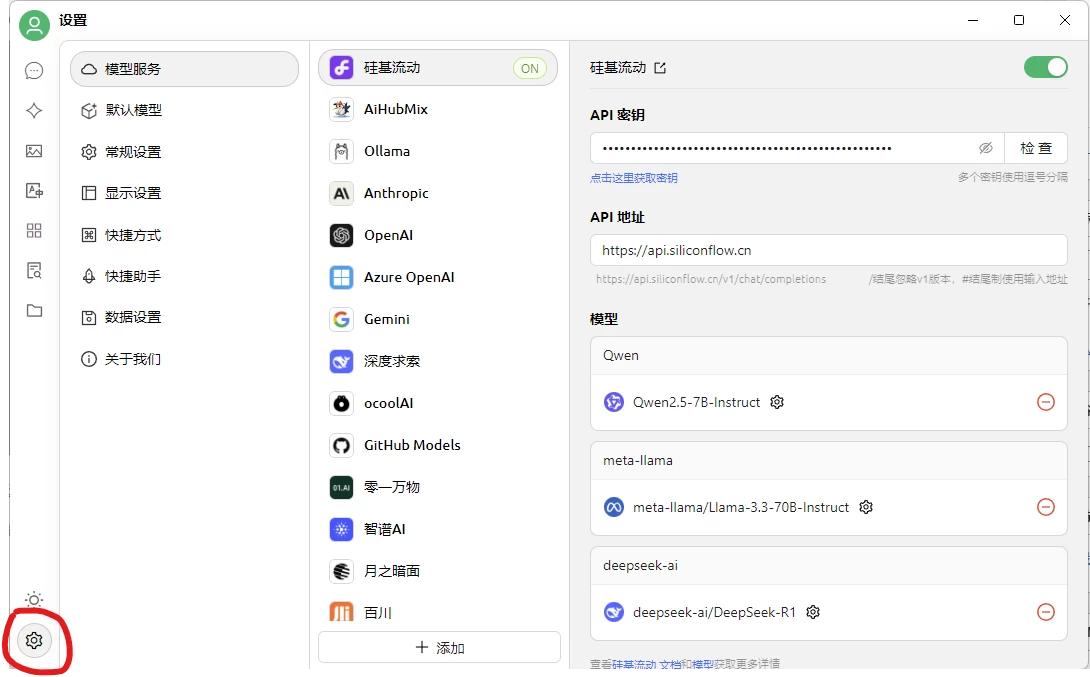Select Anthropic from the provider list
The height and width of the screenshot is (677, 1090).
396,193
